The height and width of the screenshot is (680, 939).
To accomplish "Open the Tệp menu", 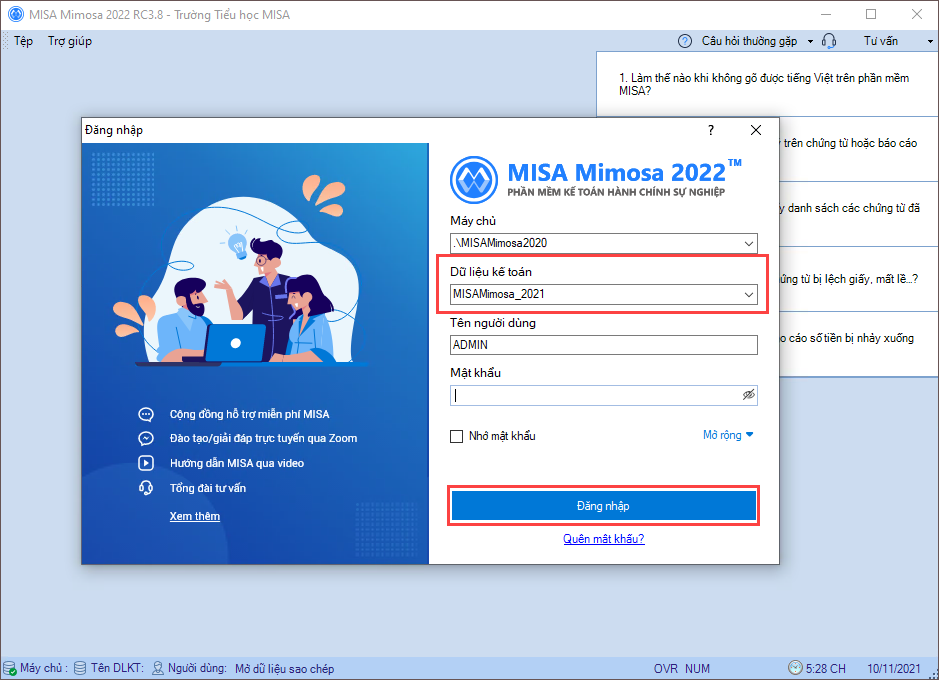I will click(x=23, y=41).
